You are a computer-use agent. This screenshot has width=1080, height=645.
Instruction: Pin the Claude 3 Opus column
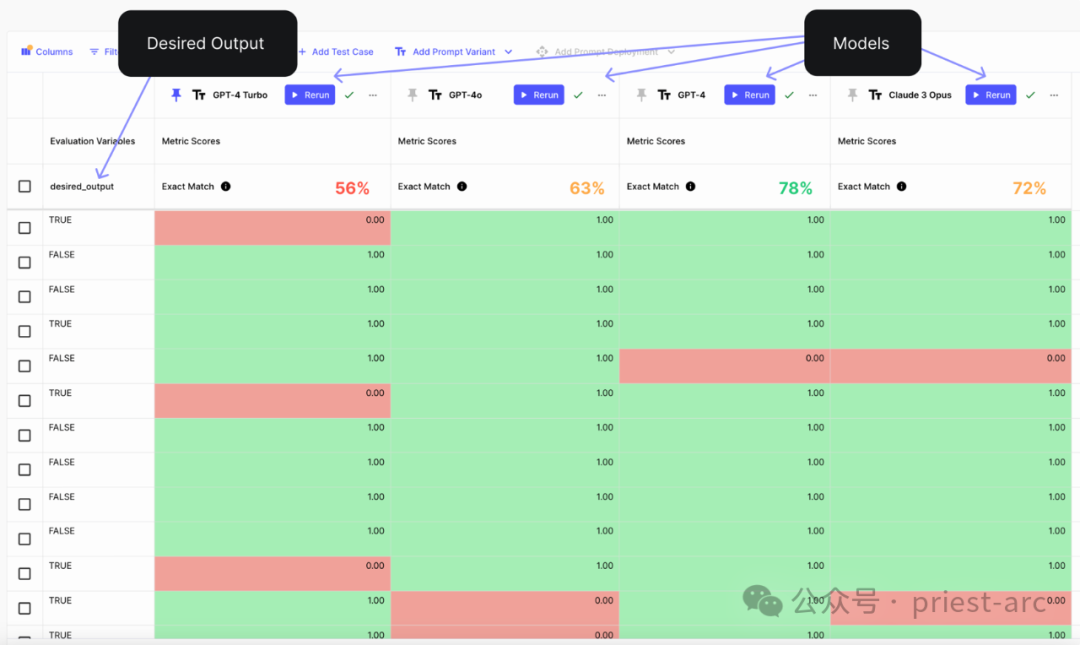point(852,95)
